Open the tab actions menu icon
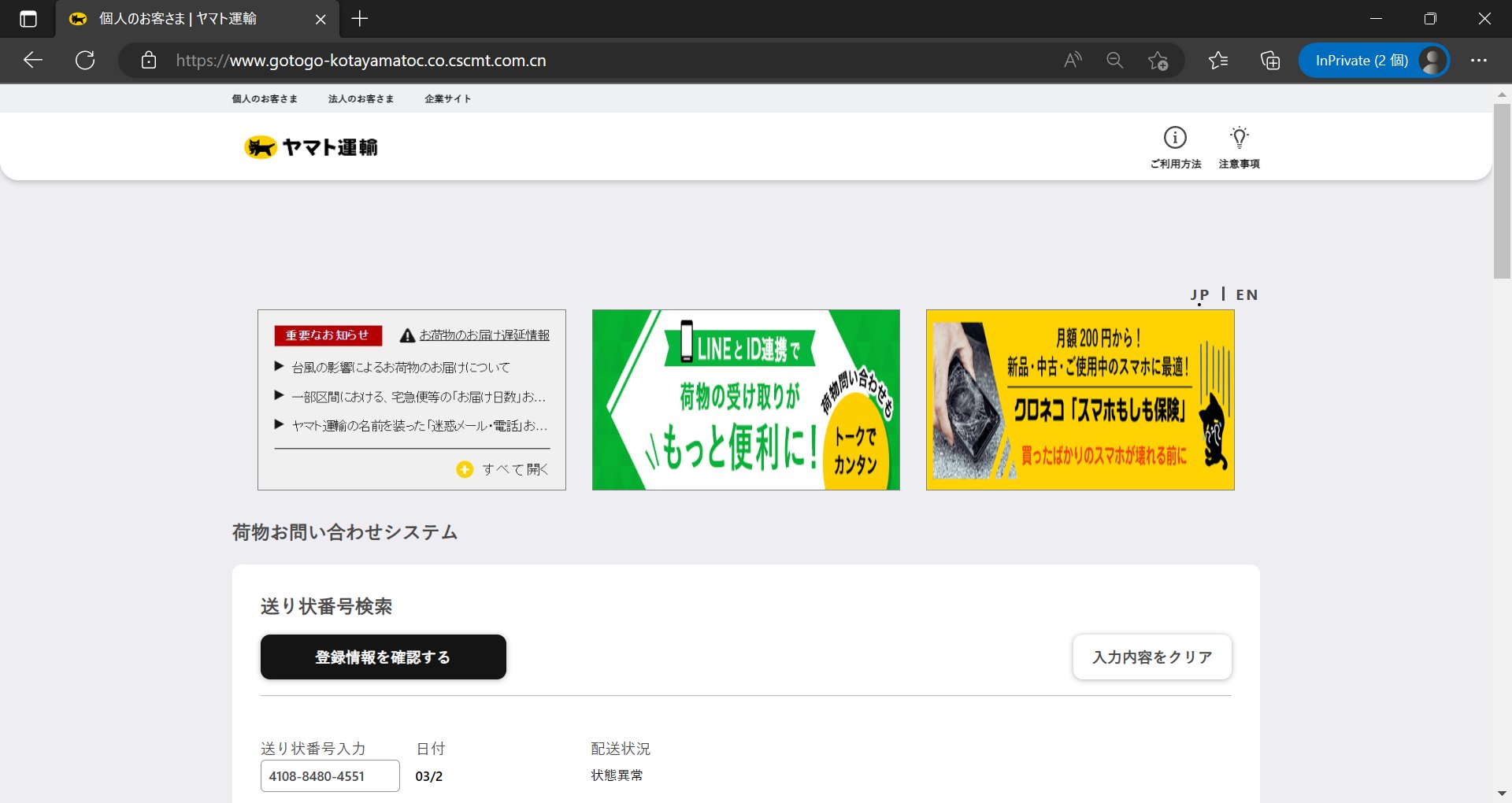 pyautogui.click(x=28, y=19)
